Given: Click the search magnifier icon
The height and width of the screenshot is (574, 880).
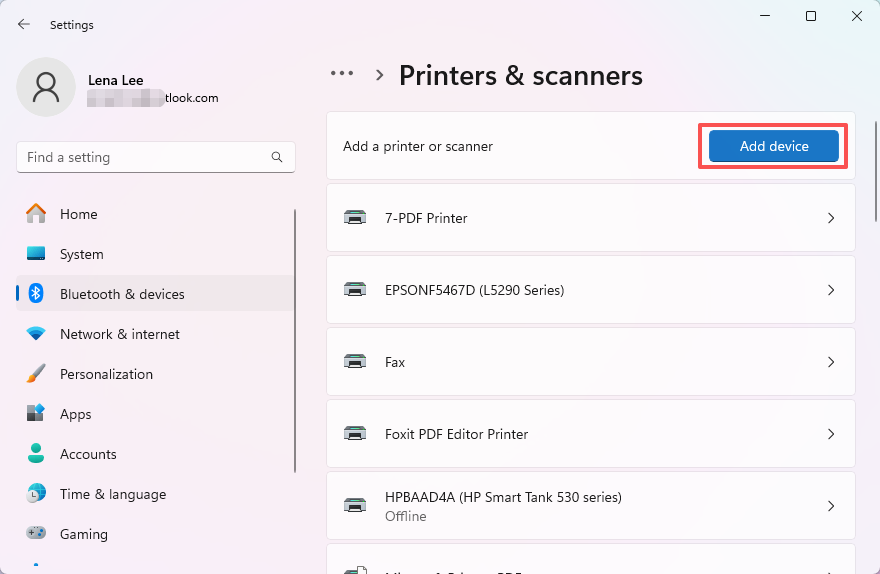Looking at the screenshot, I should 277,157.
